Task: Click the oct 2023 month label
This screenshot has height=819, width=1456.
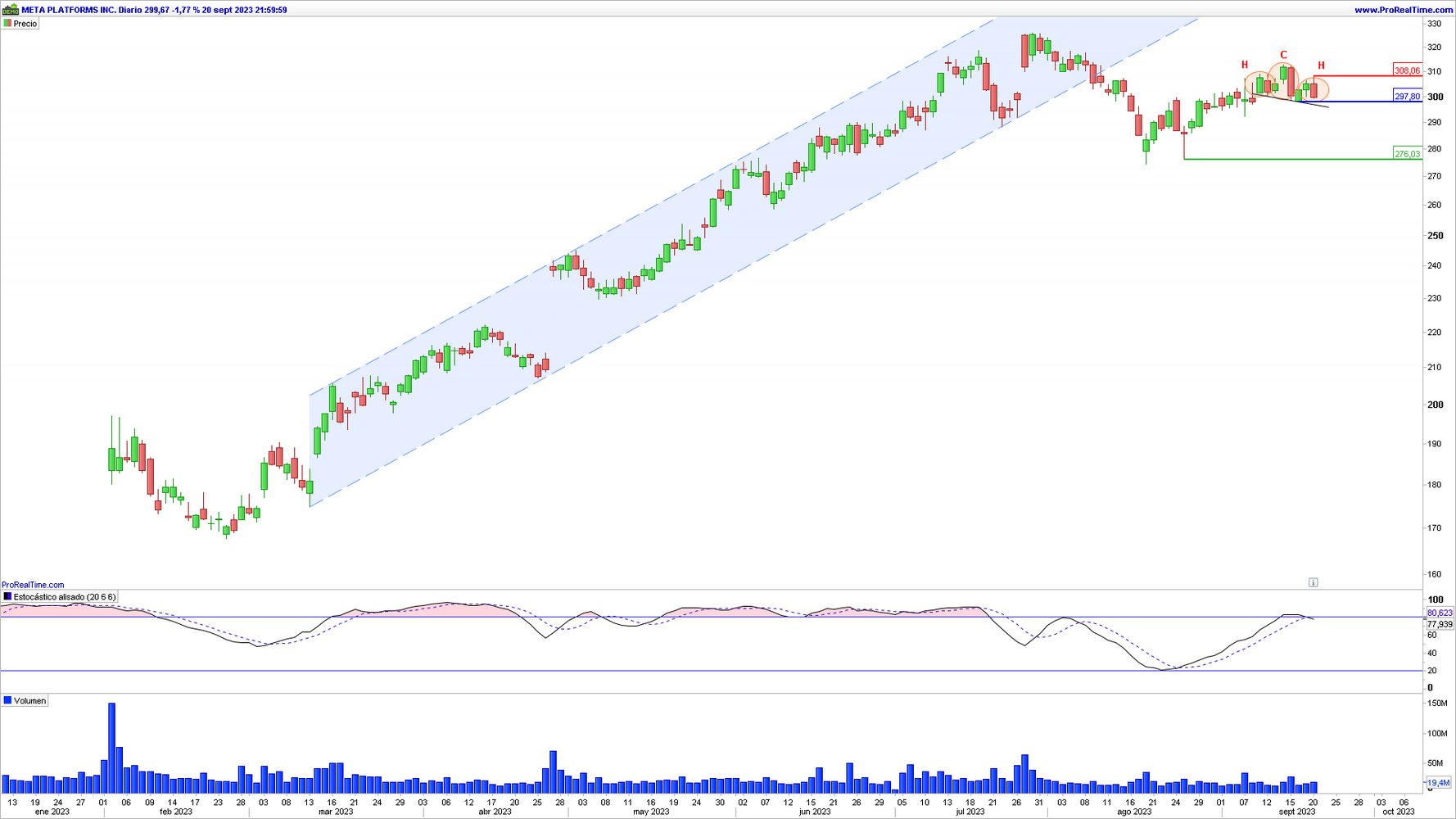Action: [x=1399, y=812]
